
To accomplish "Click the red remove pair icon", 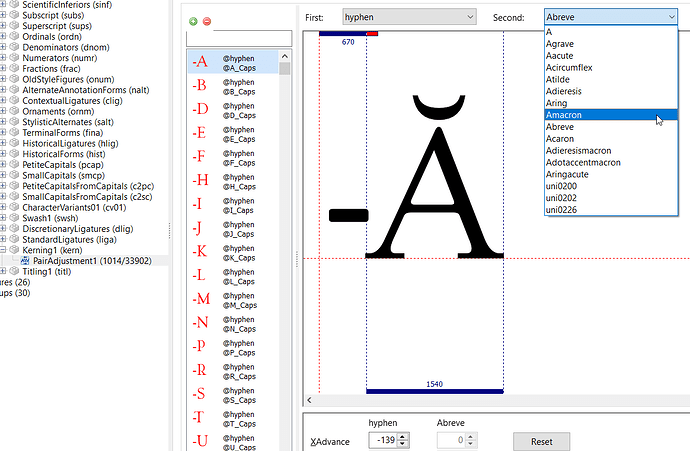I will pyautogui.click(x=207, y=21).
